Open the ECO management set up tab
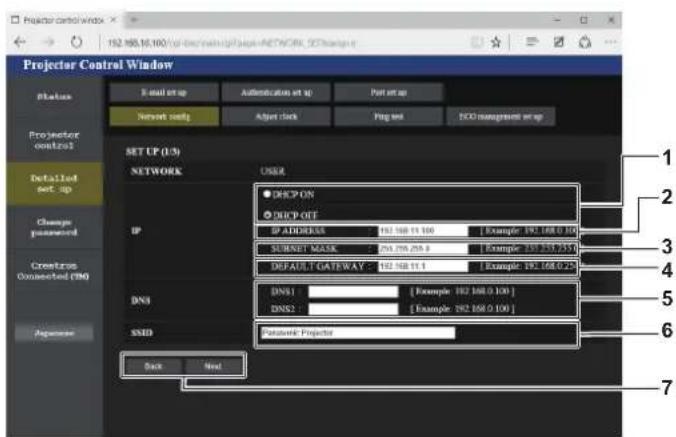Viewport: 676px width, 437px height. (x=501, y=116)
